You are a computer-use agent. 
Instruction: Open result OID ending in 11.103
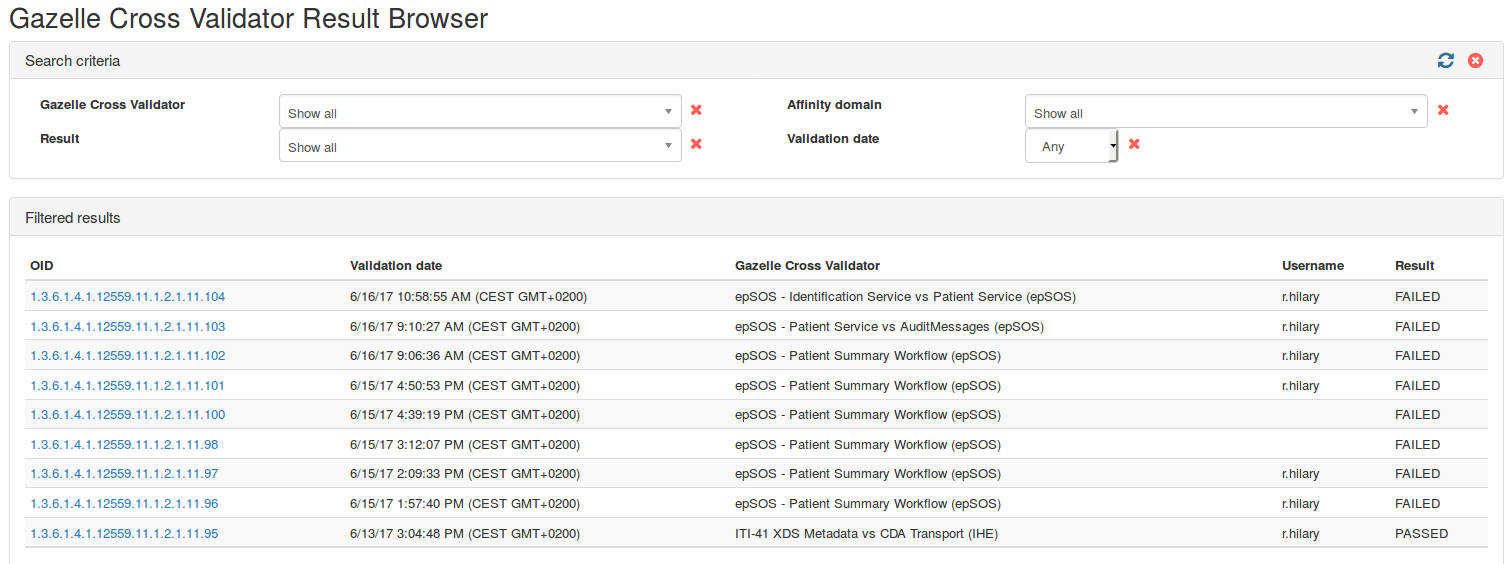(128, 327)
